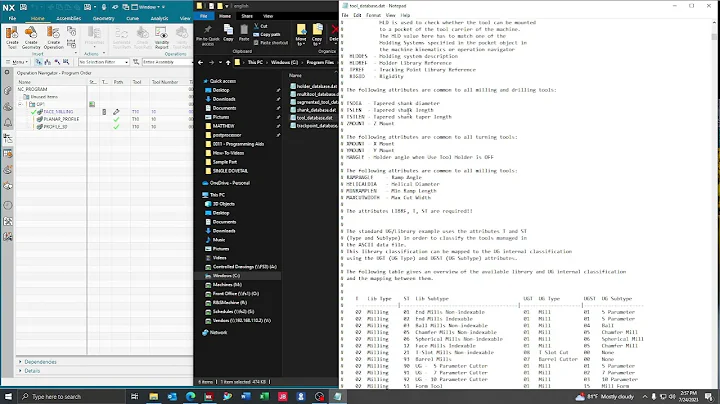
Task: Select tool_database.dat file in Explorer
Action: [x=313, y=118]
